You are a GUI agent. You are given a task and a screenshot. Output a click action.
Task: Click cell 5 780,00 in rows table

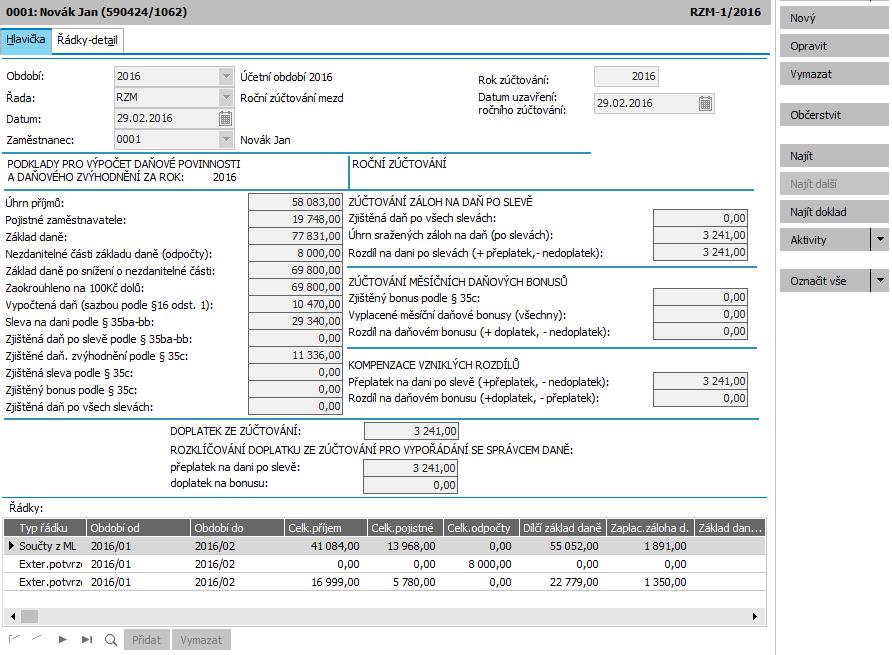point(406,582)
